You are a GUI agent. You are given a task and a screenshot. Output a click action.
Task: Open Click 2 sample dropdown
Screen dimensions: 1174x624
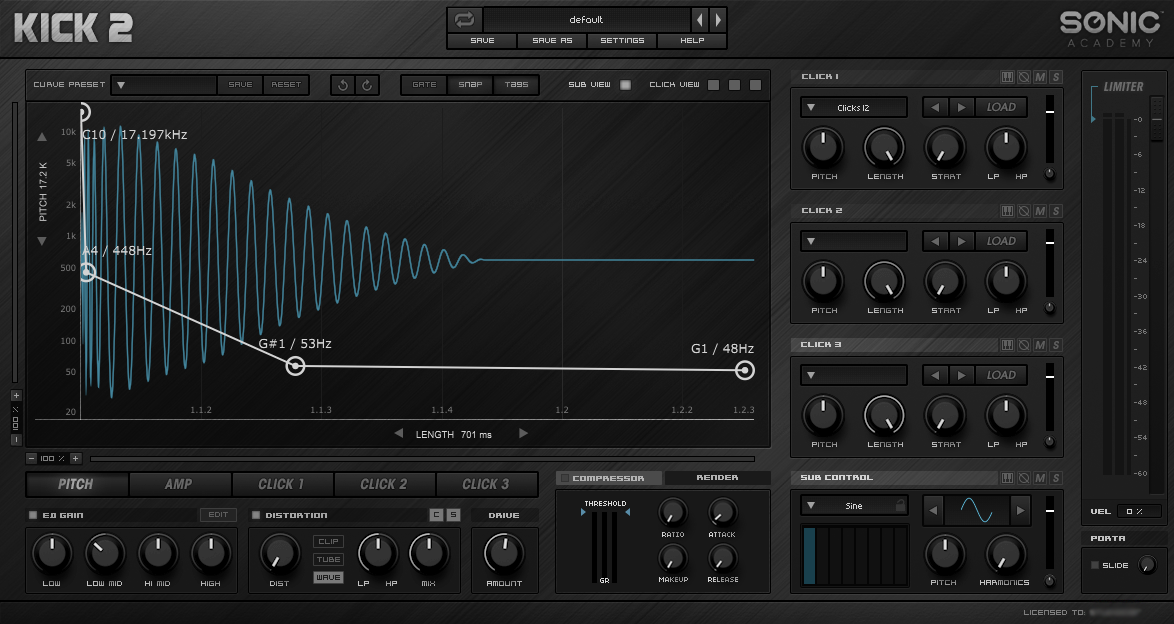pyautogui.click(x=854, y=241)
